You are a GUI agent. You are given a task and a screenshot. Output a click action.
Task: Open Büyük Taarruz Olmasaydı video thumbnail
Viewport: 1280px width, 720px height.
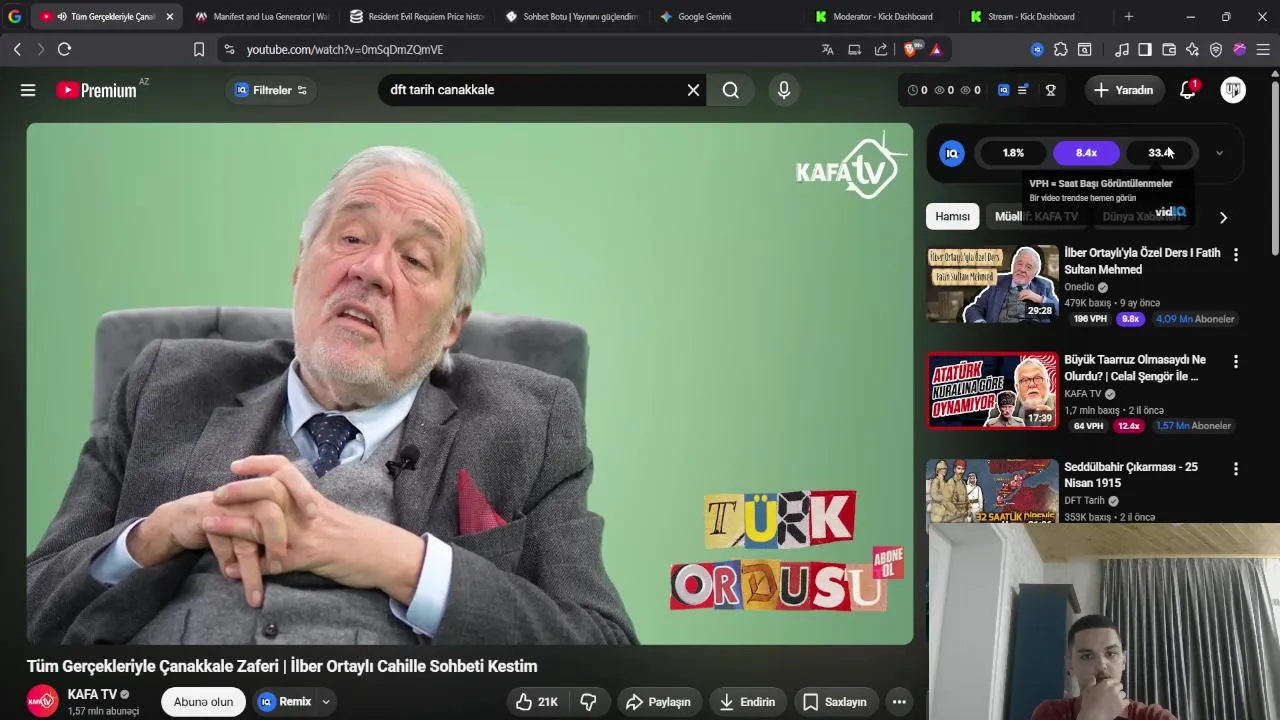[x=992, y=390]
